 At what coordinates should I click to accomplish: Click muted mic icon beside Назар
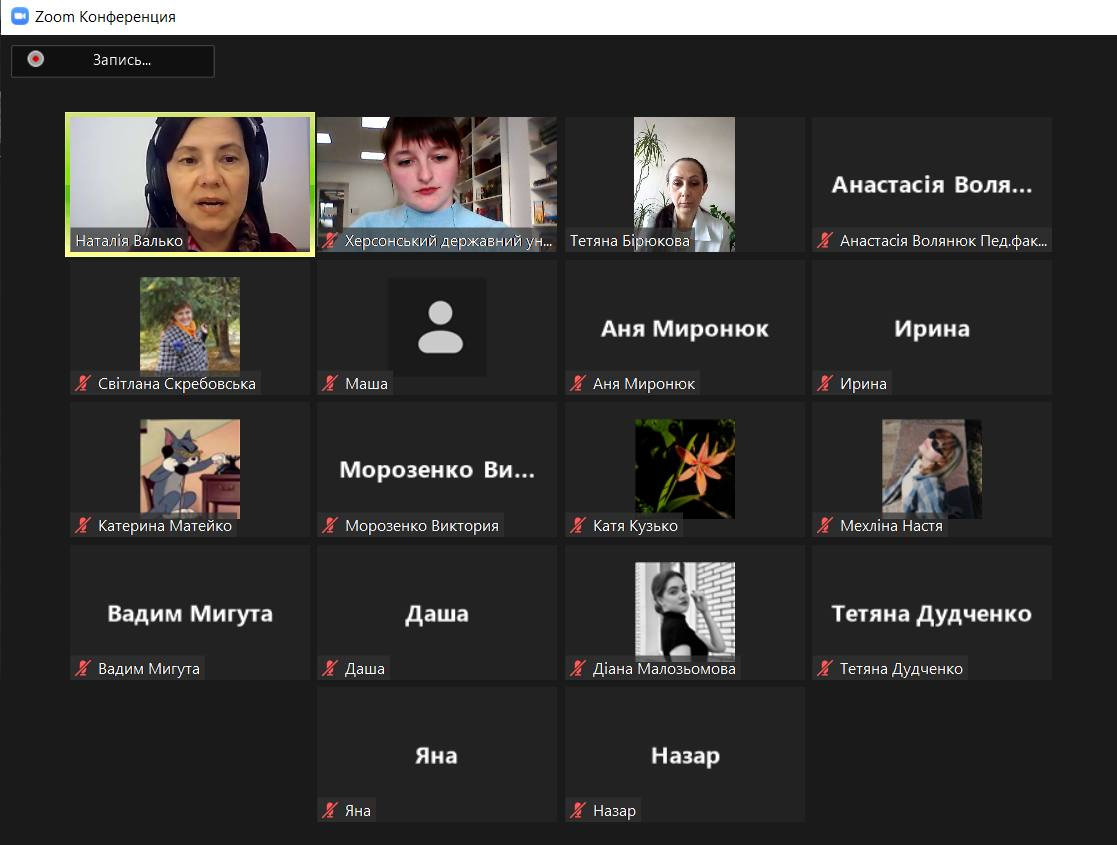pyautogui.click(x=577, y=810)
